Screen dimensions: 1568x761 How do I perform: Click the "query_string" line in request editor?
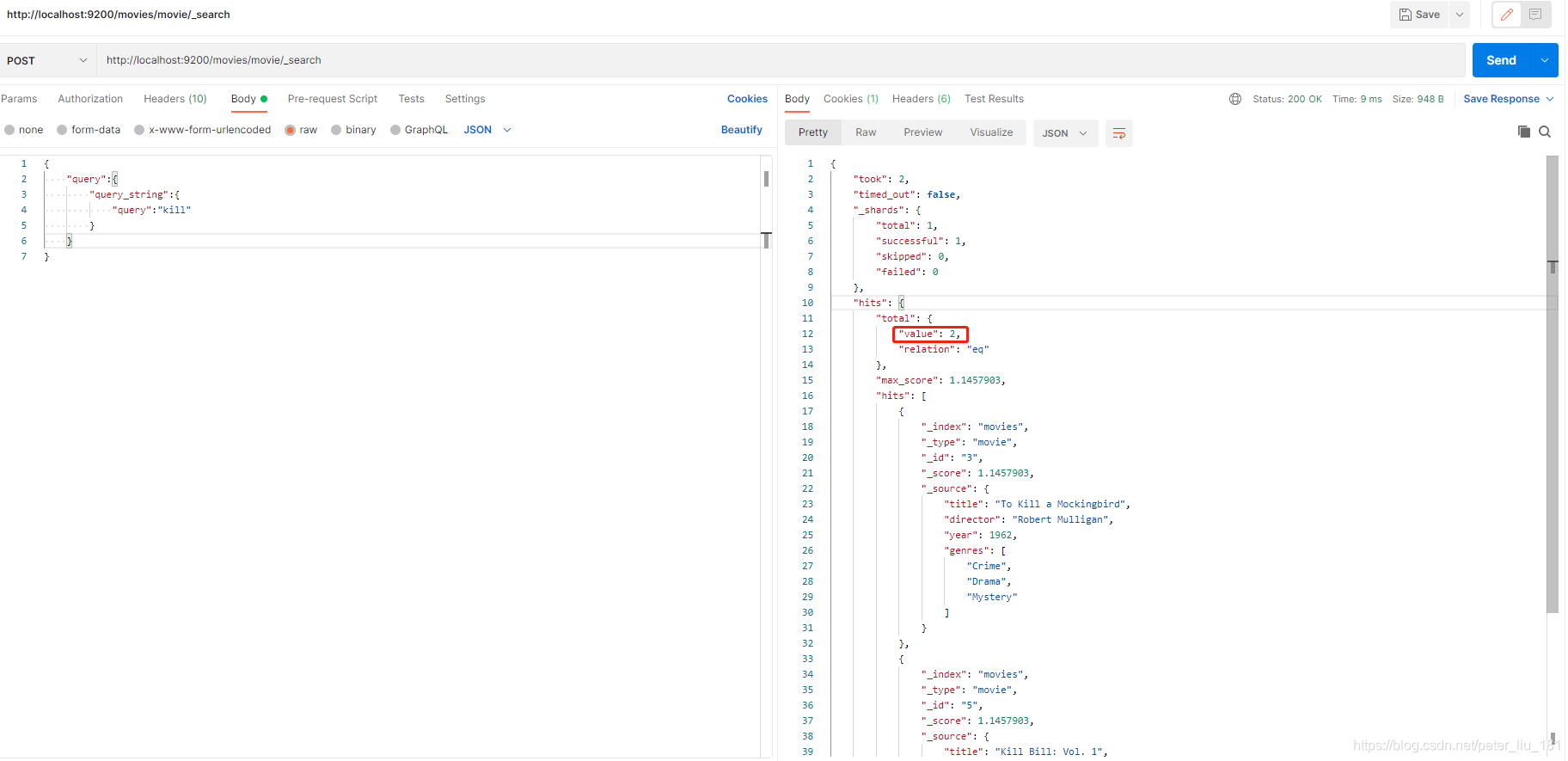134,194
